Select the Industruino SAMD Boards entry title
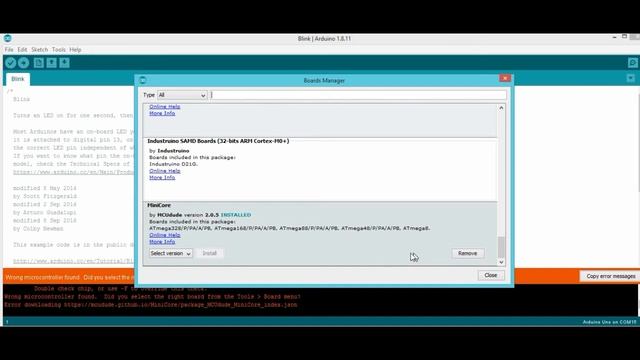This screenshot has width=640, height=360. [x=218, y=141]
